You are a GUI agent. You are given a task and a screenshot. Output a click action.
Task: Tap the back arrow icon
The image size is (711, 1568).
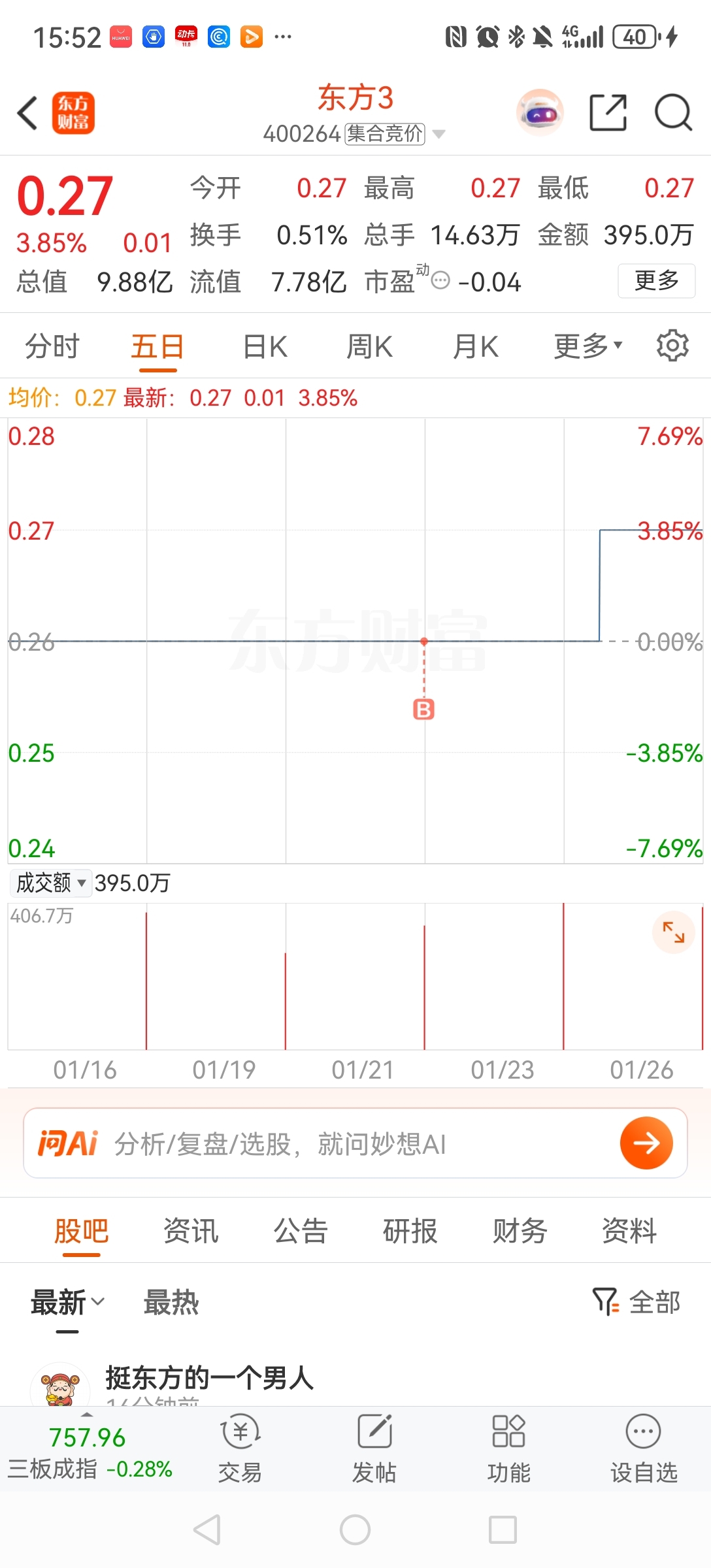pyautogui.click(x=27, y=113)
